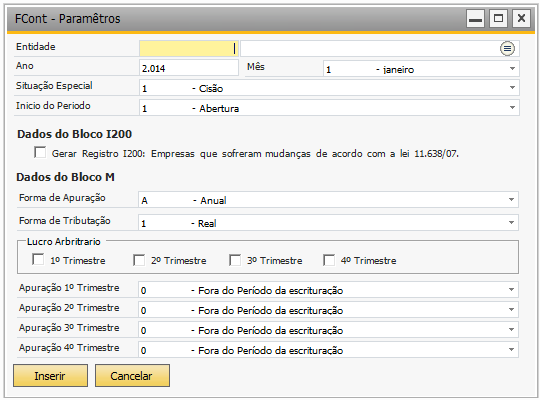Check the 1º Trimestre Lucro Arbitrario box

click(38, 259)
